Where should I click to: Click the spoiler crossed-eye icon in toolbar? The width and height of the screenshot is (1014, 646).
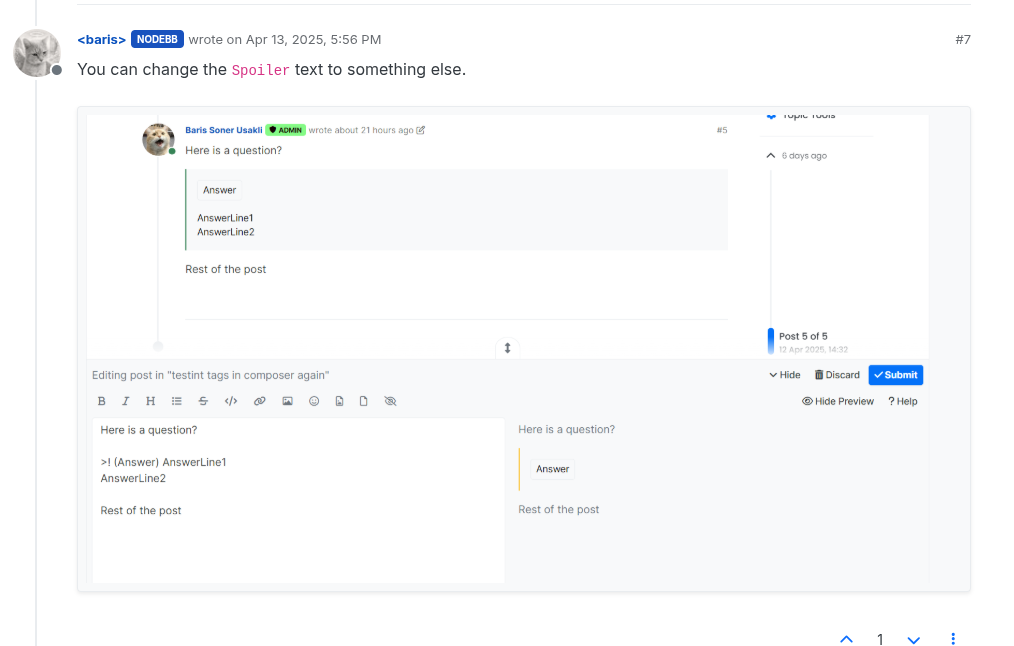[391, 401]
